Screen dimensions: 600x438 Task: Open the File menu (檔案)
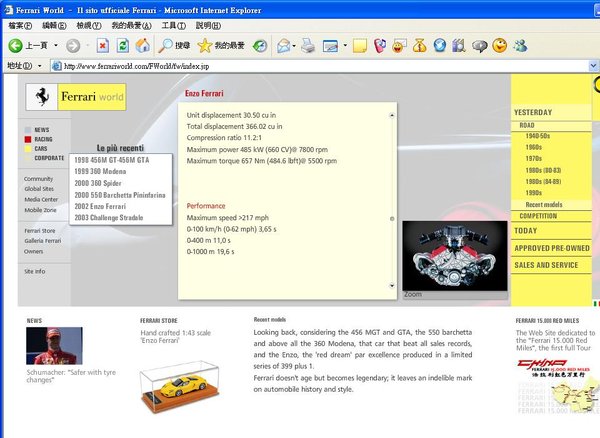coord(20,26)
